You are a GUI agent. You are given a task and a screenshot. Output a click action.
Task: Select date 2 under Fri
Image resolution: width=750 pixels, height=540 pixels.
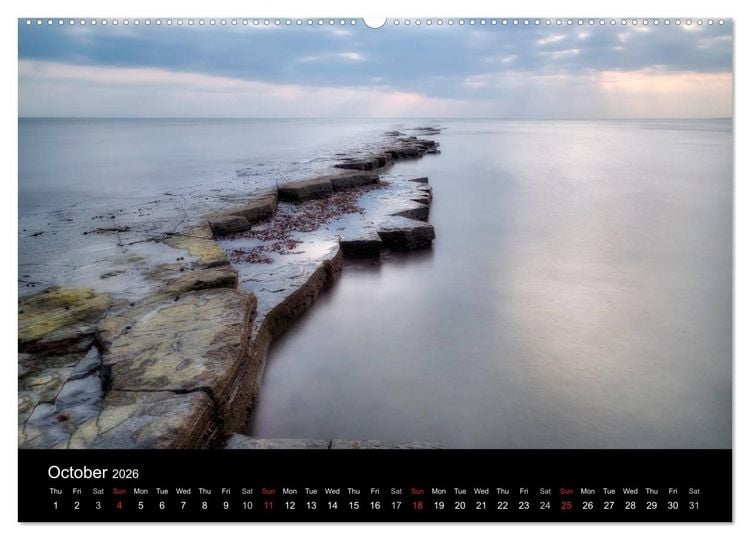point(77,506)
